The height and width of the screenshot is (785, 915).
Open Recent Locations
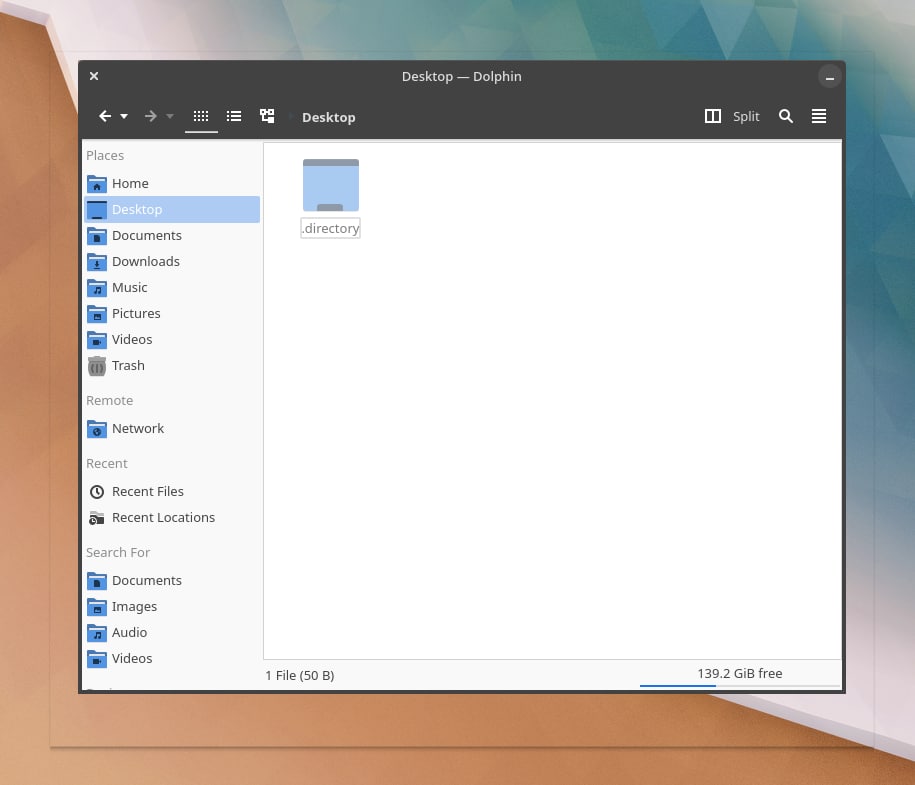coord(172,518)
